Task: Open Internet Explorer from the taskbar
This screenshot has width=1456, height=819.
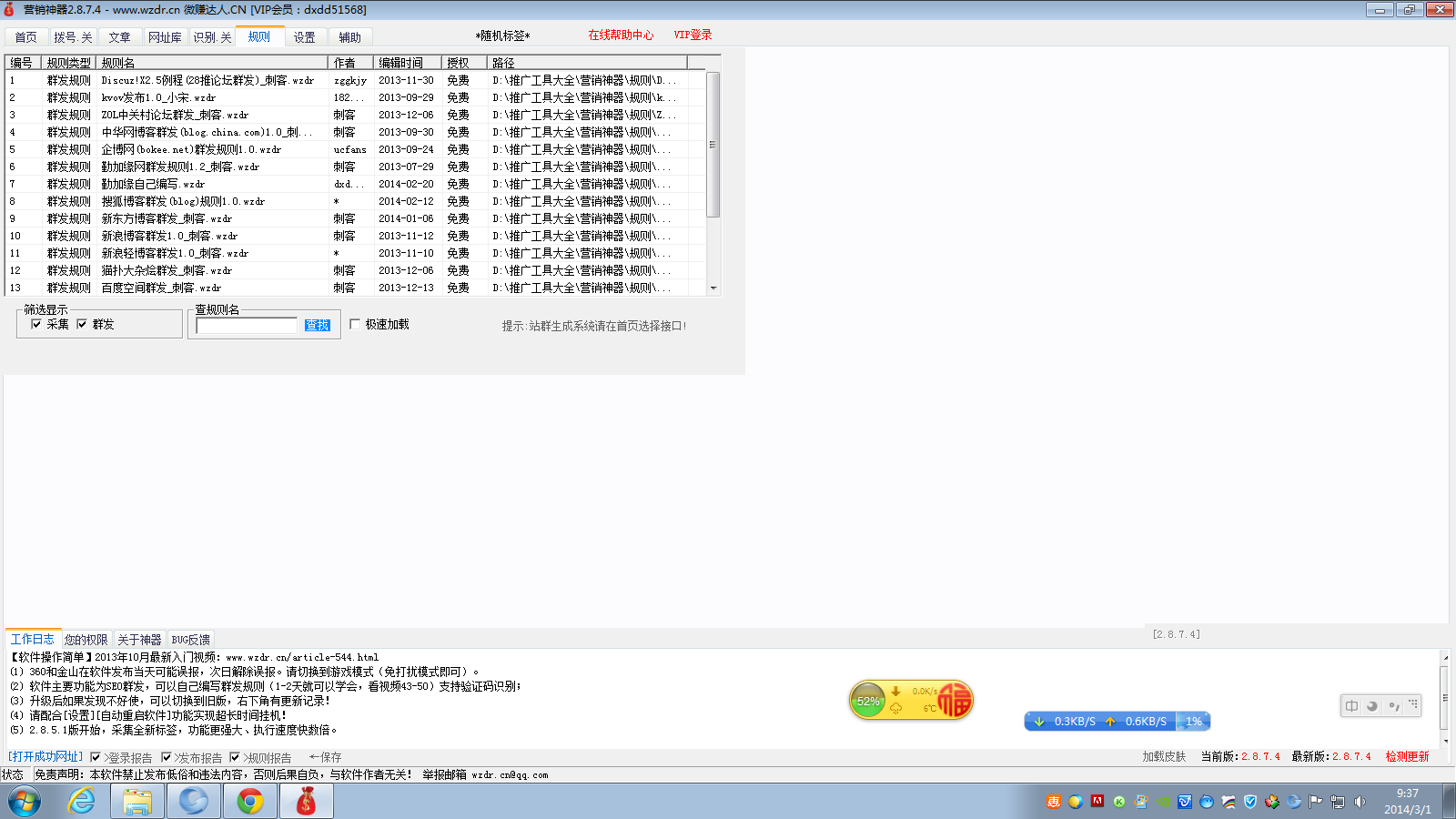Action: [x=82, y=802]
